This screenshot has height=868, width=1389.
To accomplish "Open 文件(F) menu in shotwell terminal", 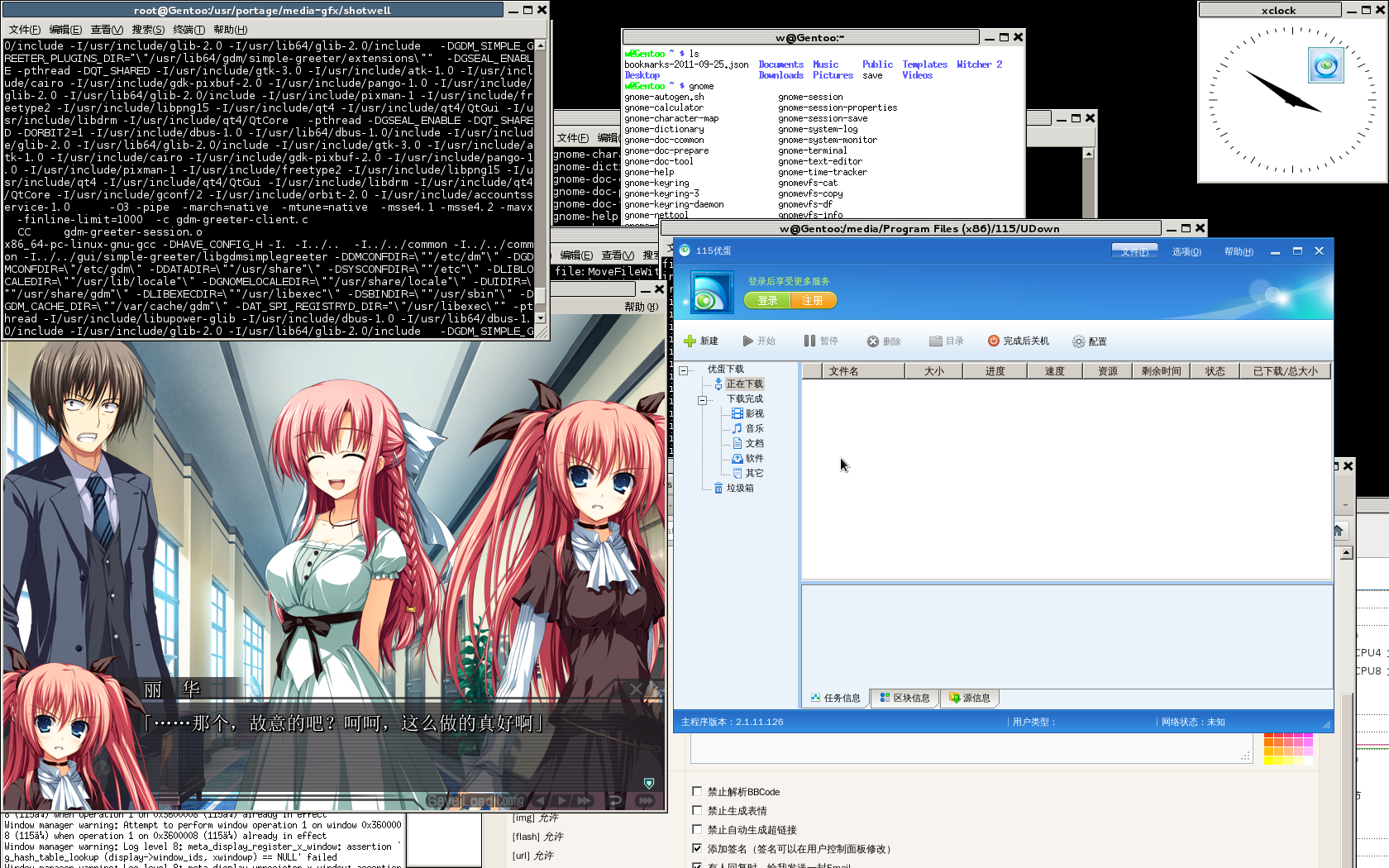I will pos(25,30).
